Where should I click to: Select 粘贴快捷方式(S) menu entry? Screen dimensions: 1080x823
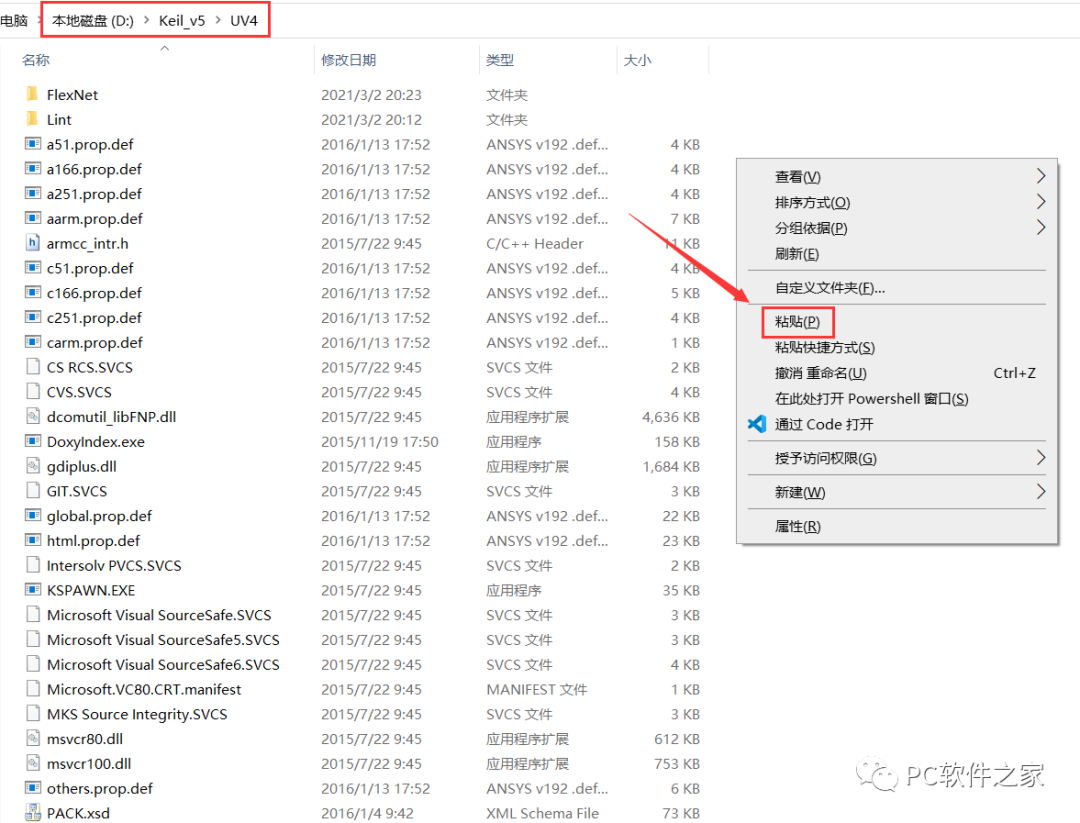coord(824,347)
